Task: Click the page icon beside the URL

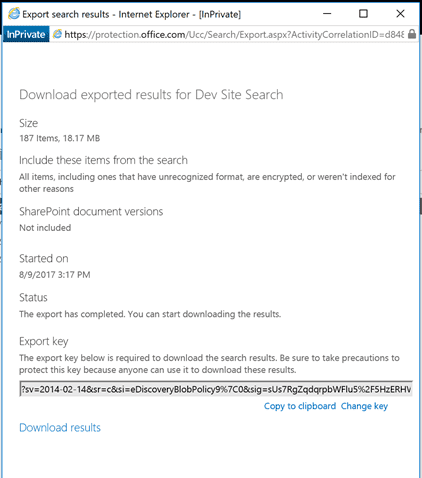Action: (x=57, y=34)
